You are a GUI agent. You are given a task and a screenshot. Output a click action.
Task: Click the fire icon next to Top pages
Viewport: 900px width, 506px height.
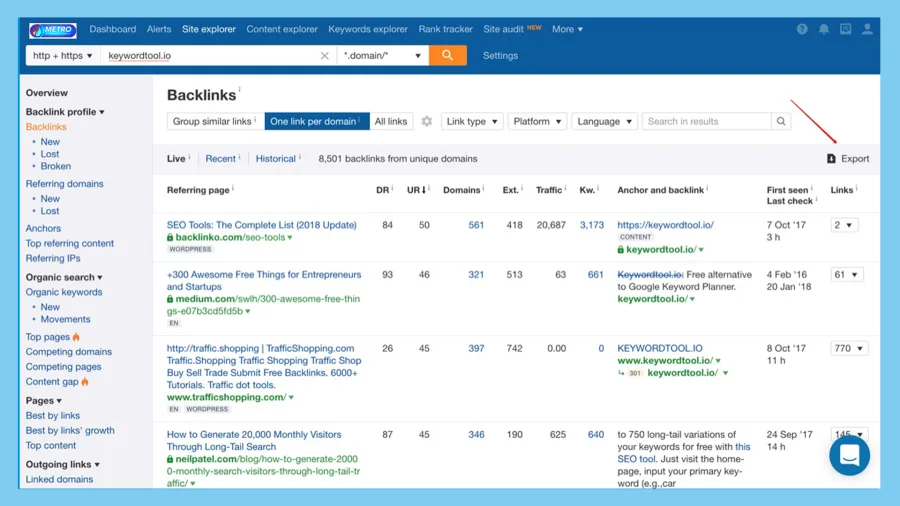pos(76,337)
